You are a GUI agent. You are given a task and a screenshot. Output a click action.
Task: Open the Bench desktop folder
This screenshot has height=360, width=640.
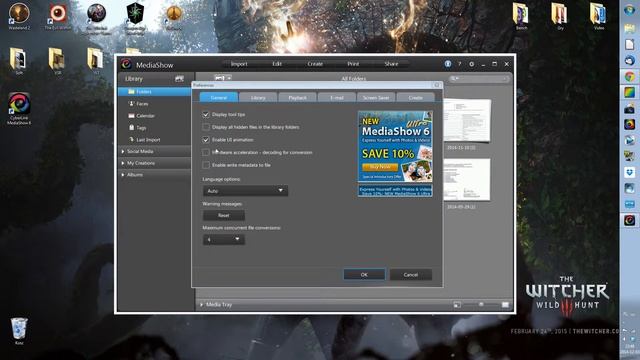point(521,16)
